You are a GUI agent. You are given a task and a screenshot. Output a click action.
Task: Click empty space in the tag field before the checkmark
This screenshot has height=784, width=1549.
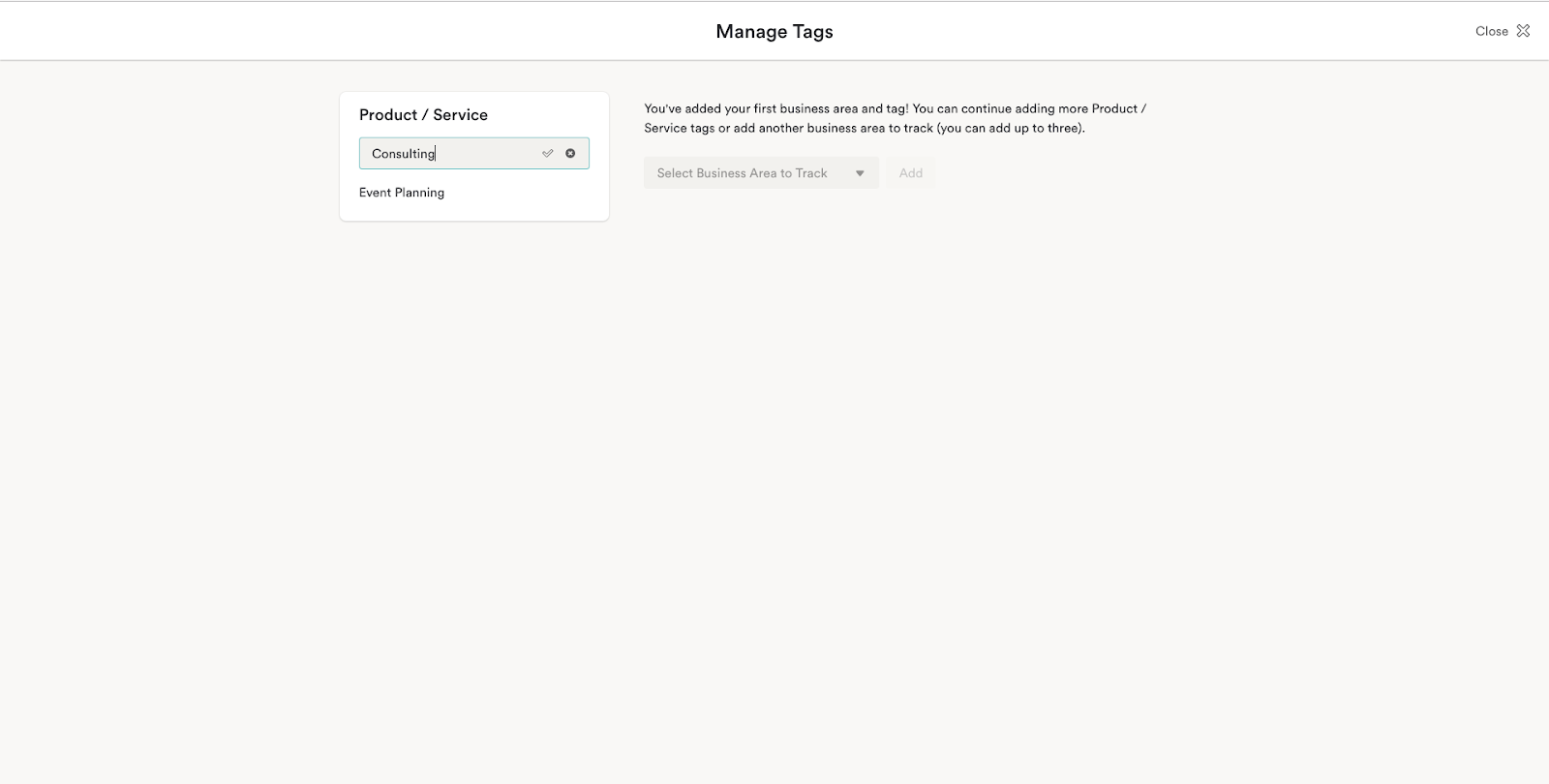[x=489, y=153]
